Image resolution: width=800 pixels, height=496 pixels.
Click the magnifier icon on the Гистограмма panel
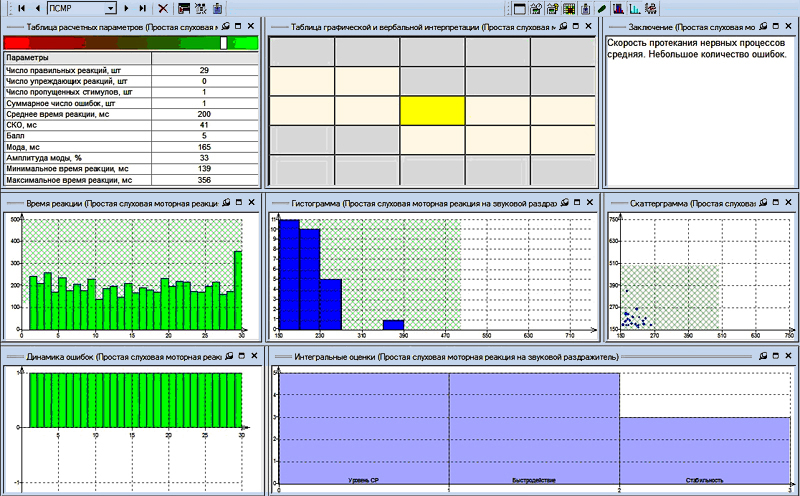click(564, 203)
